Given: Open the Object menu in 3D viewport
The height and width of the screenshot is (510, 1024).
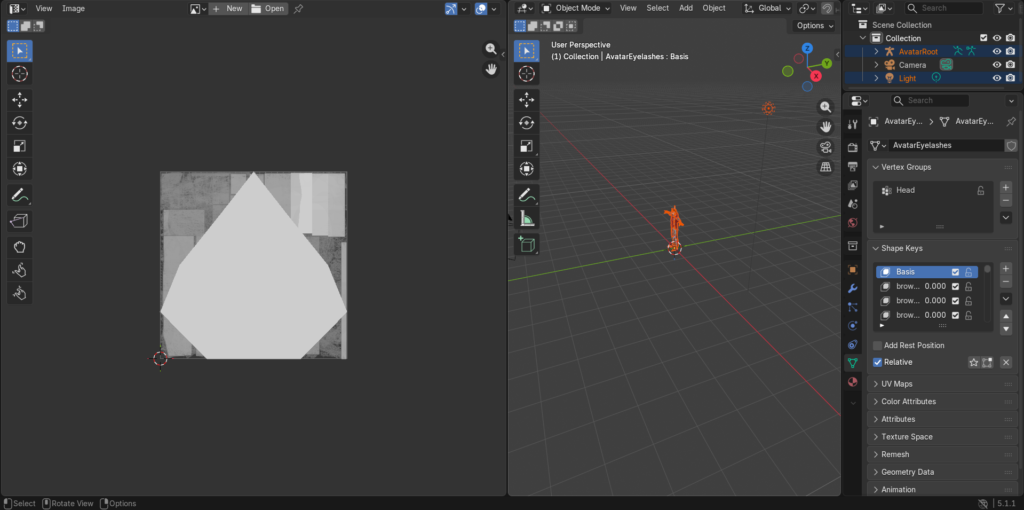Looking at the screenshot, I should [714, 8].
